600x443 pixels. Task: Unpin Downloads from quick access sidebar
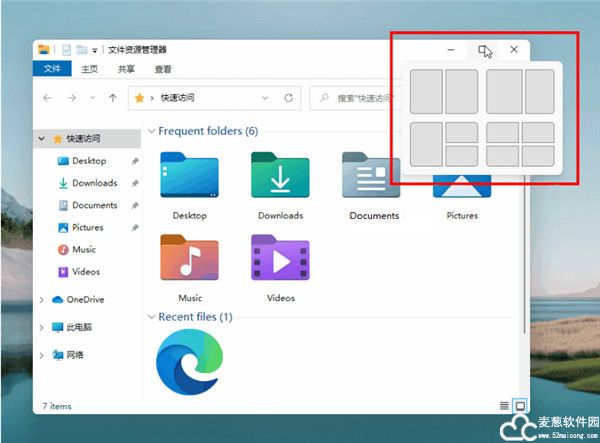point(135,183)
